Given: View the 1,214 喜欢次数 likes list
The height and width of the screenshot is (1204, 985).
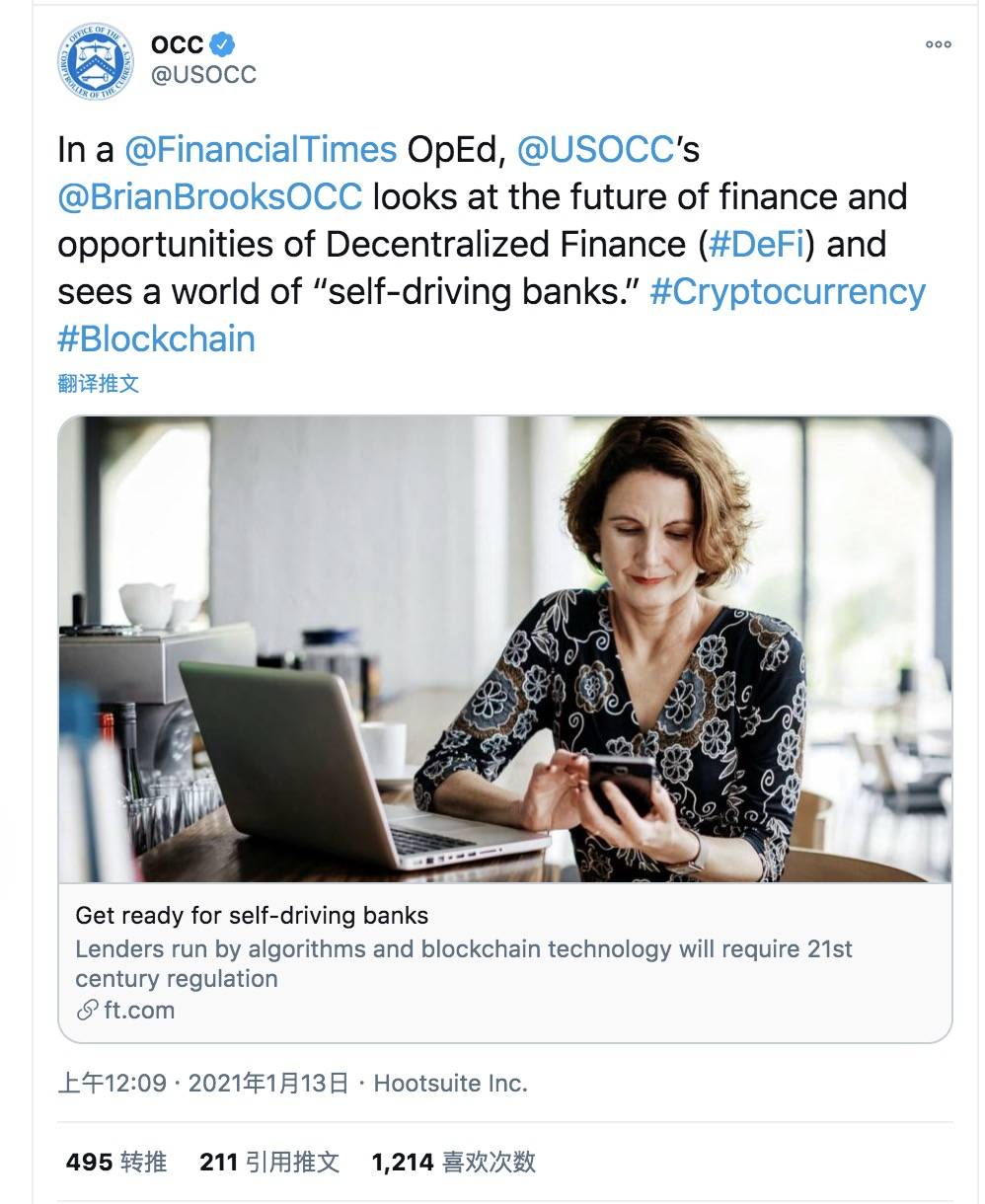Looking at the screenshot, I should [453, 1163].
